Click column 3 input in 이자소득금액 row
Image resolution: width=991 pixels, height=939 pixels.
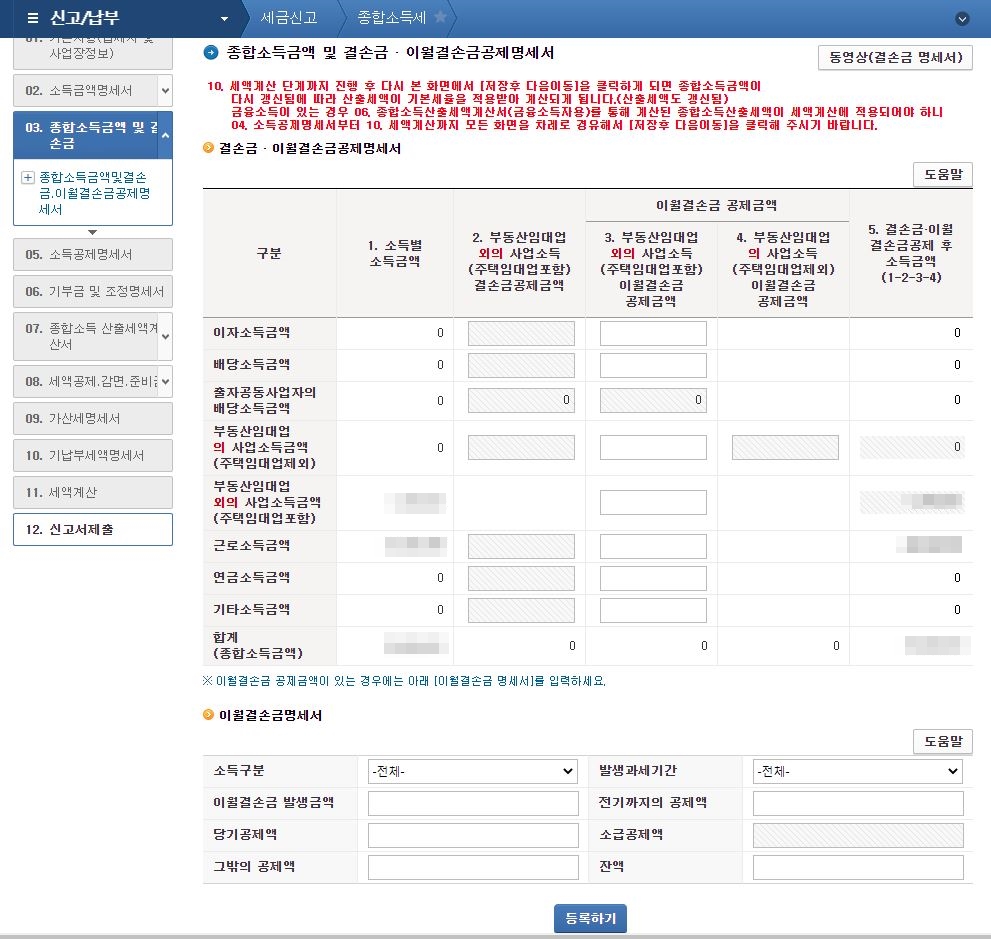(x=653, y=334)
